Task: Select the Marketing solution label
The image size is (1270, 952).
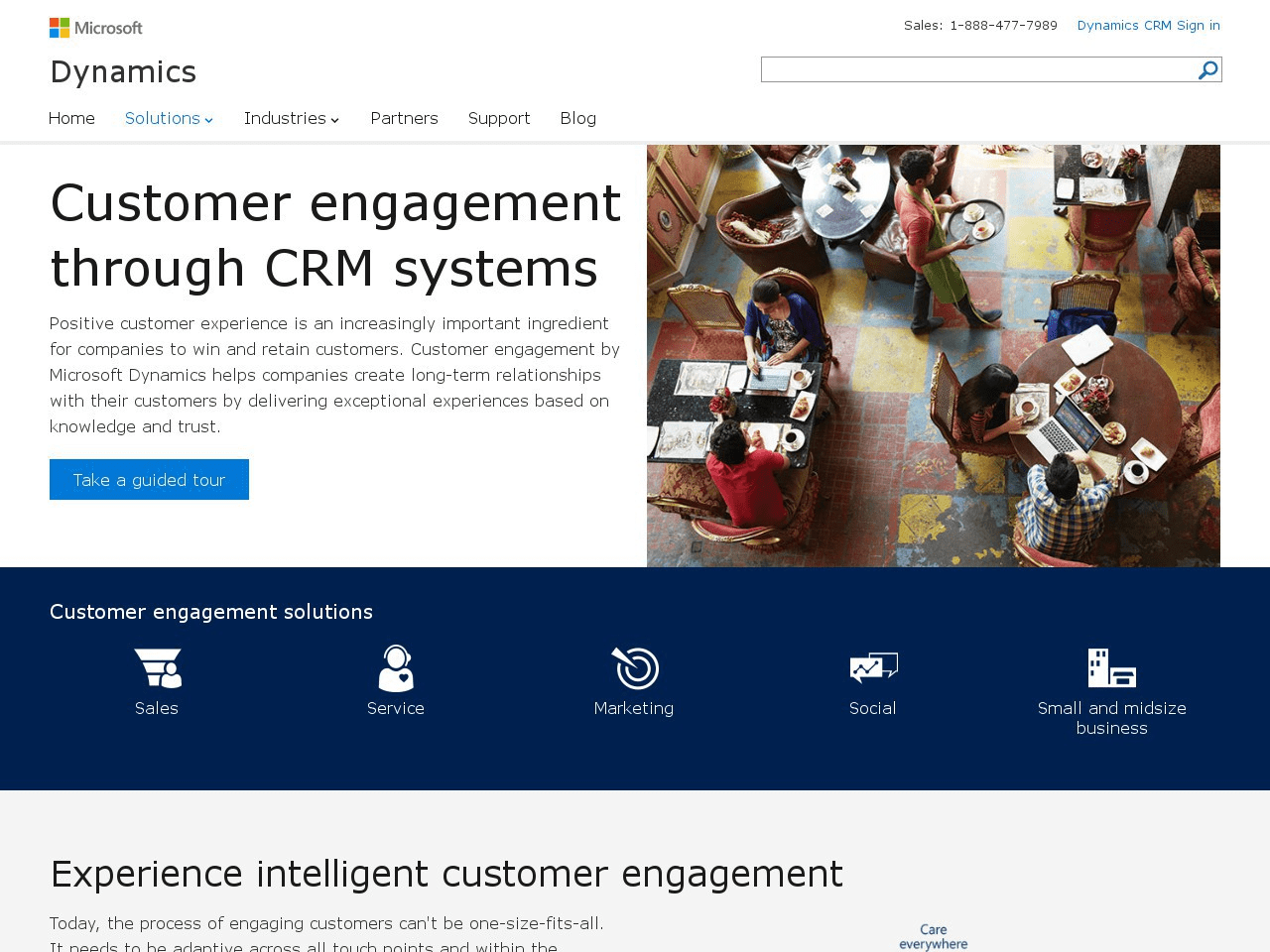Action: [x=634, y=708]
